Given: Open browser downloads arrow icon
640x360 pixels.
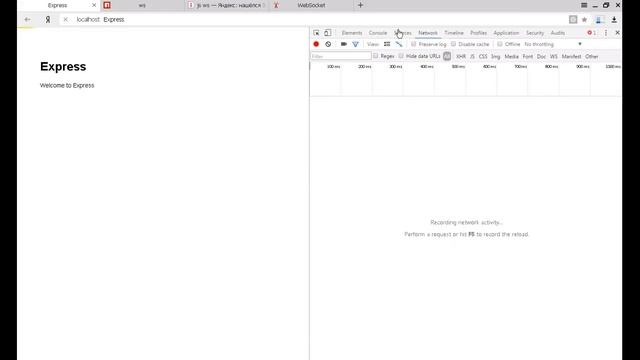Looking at the screenshot, I should [614, 20].
